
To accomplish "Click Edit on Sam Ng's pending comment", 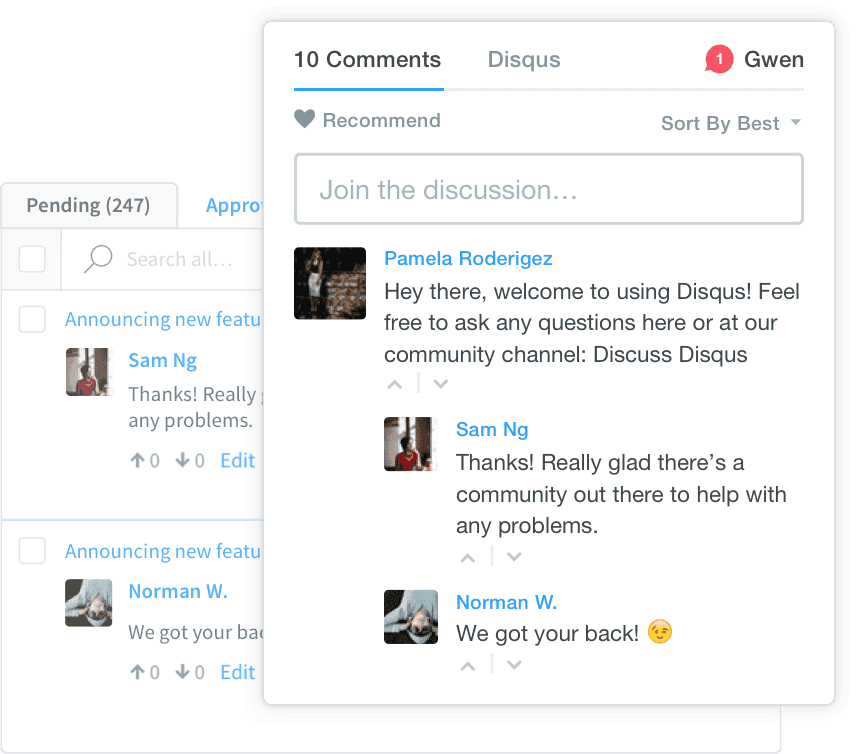I will pos(237,461).
